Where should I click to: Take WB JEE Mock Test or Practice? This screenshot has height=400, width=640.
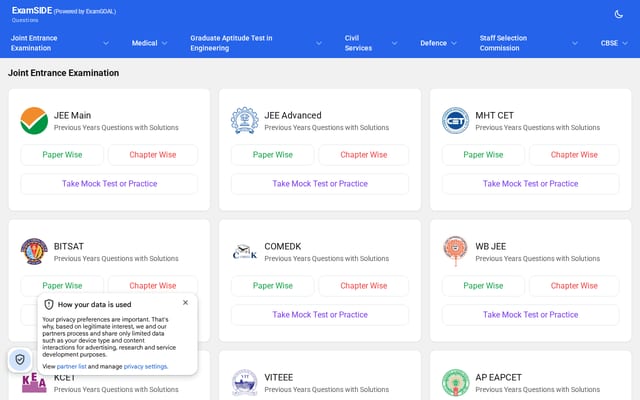[x=531, y=315]
